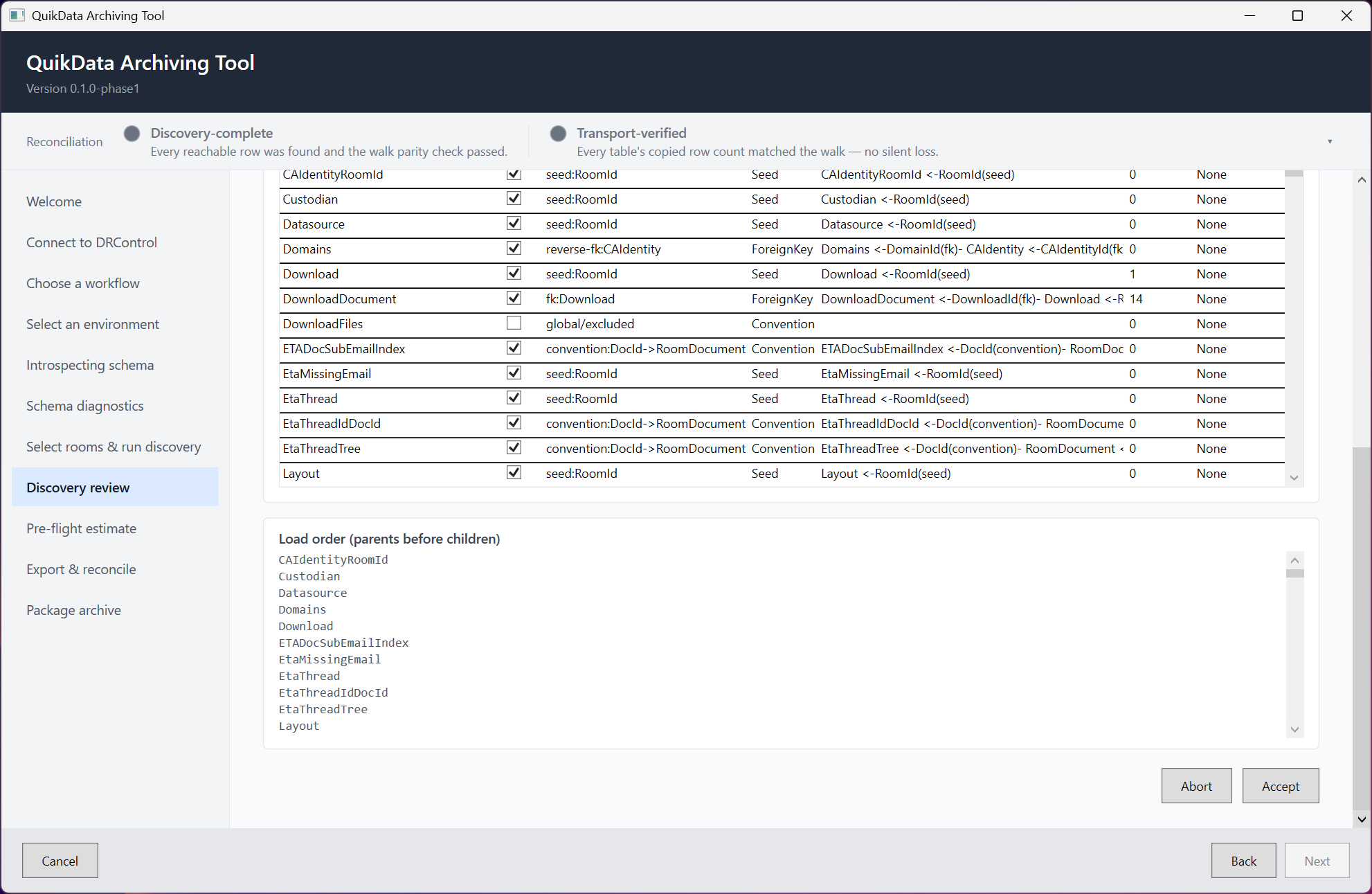
Task: Click the global/excluded cell
Action: 590,323
